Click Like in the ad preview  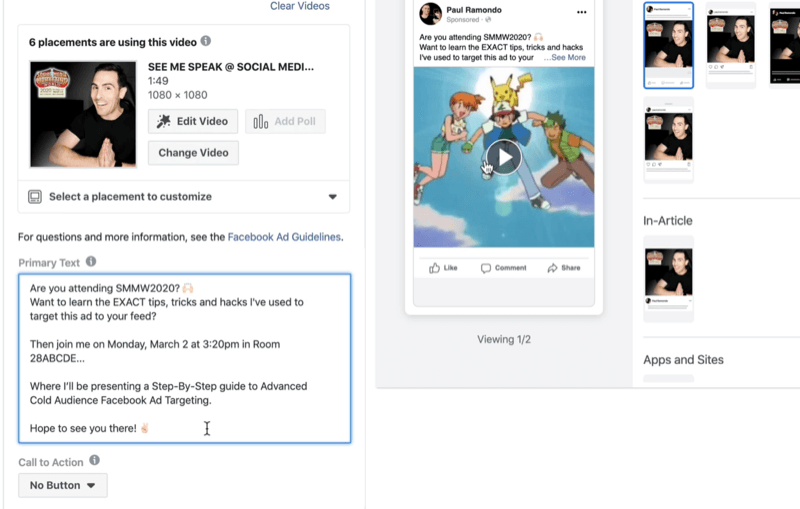pyautogui.click(x=443, y=268)
